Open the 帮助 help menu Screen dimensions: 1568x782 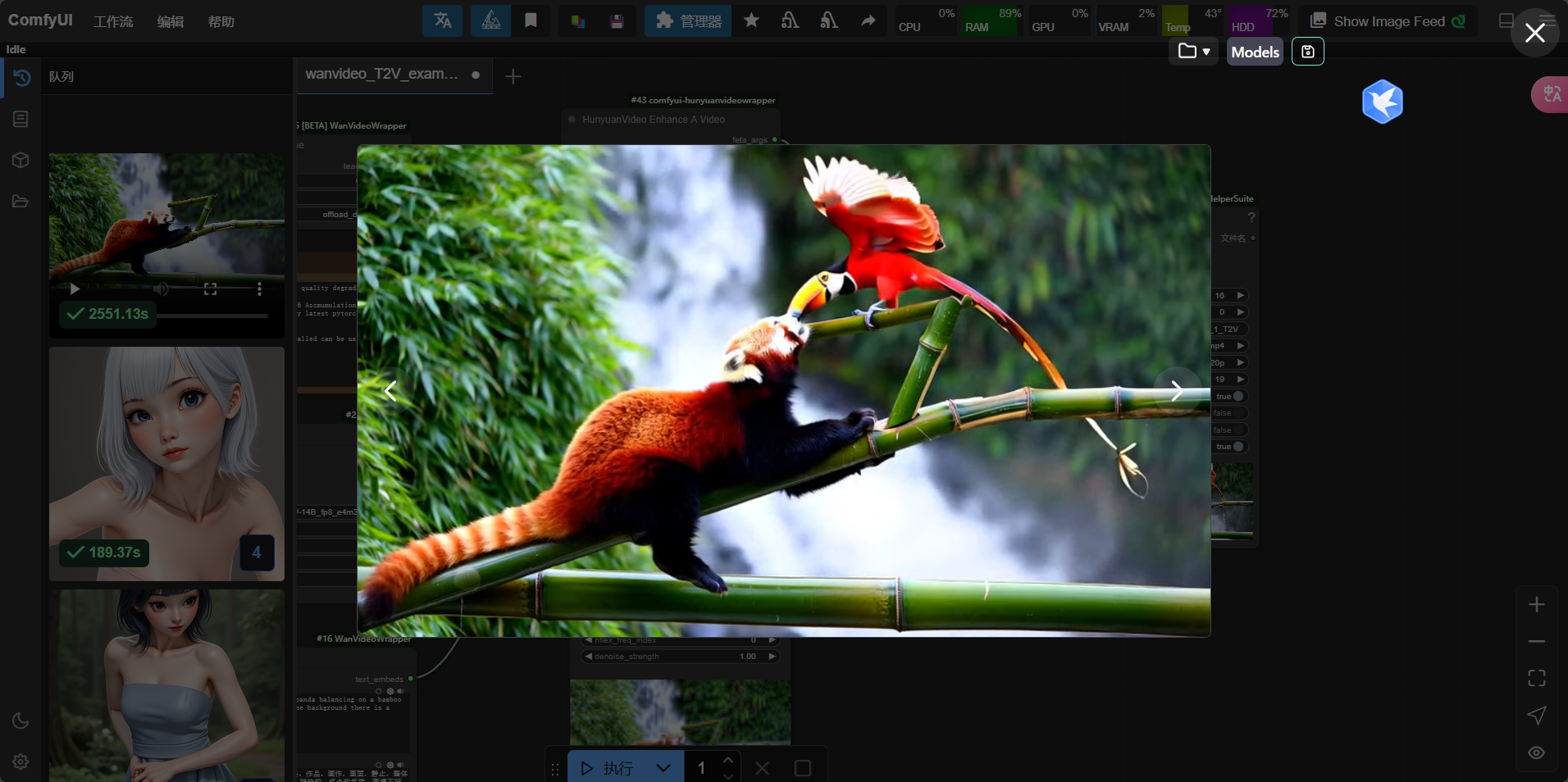221,21
